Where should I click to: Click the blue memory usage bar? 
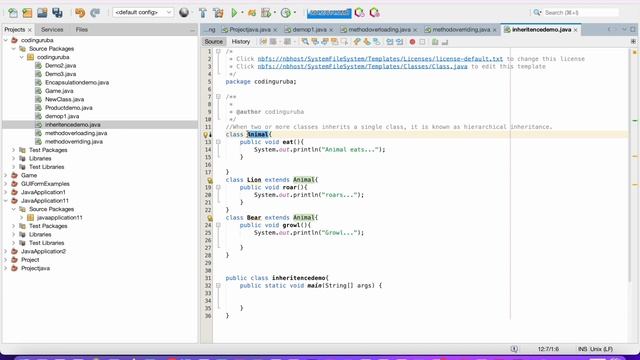(x=329, y=13)
